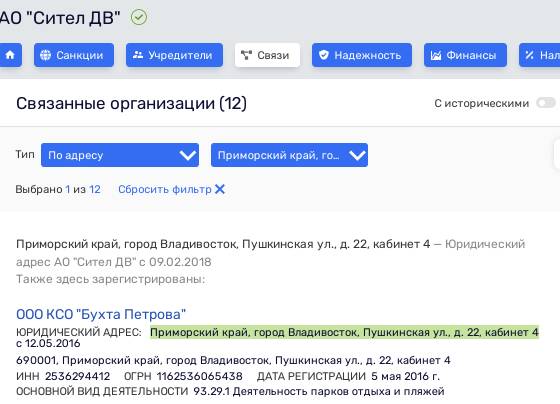Open the home page tab icon
This screenshot has height=404, width=560.
10,55
